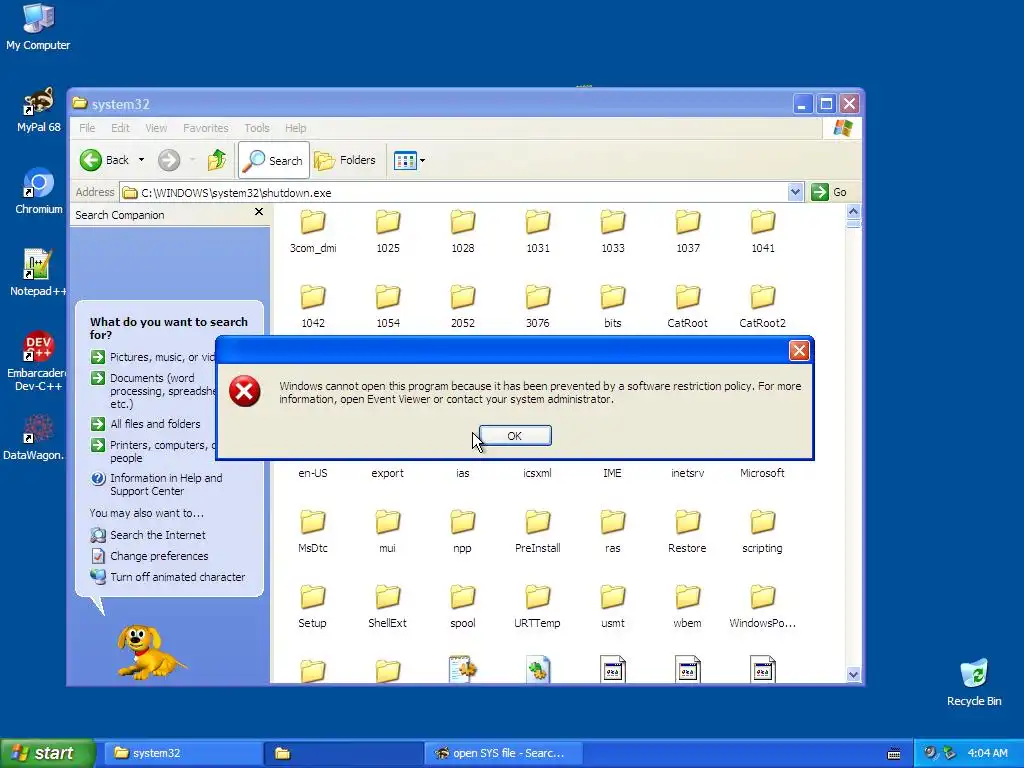
Task: Close the Search Companion pane
Action: pos(259,212)
